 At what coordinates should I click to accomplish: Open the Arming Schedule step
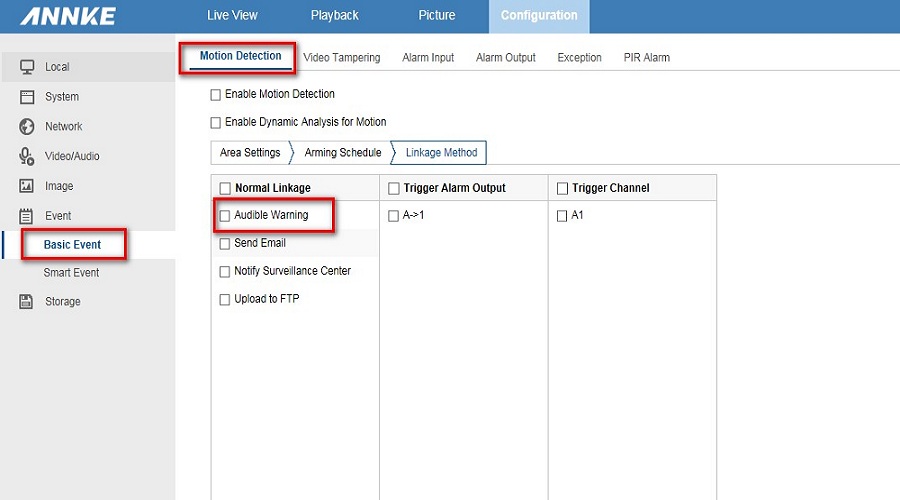pos(343,153)
